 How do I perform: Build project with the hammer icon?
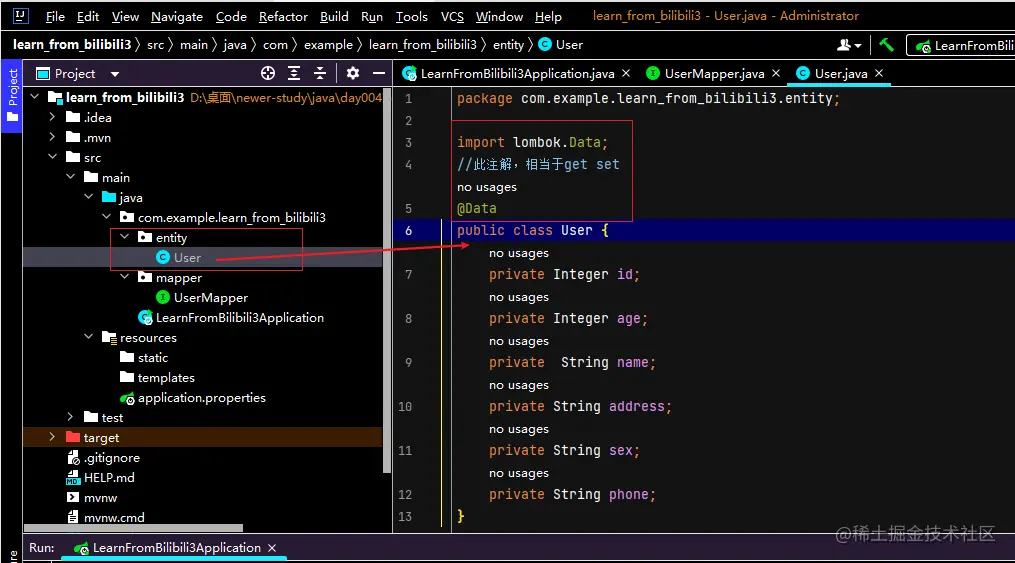click(886, 45)
